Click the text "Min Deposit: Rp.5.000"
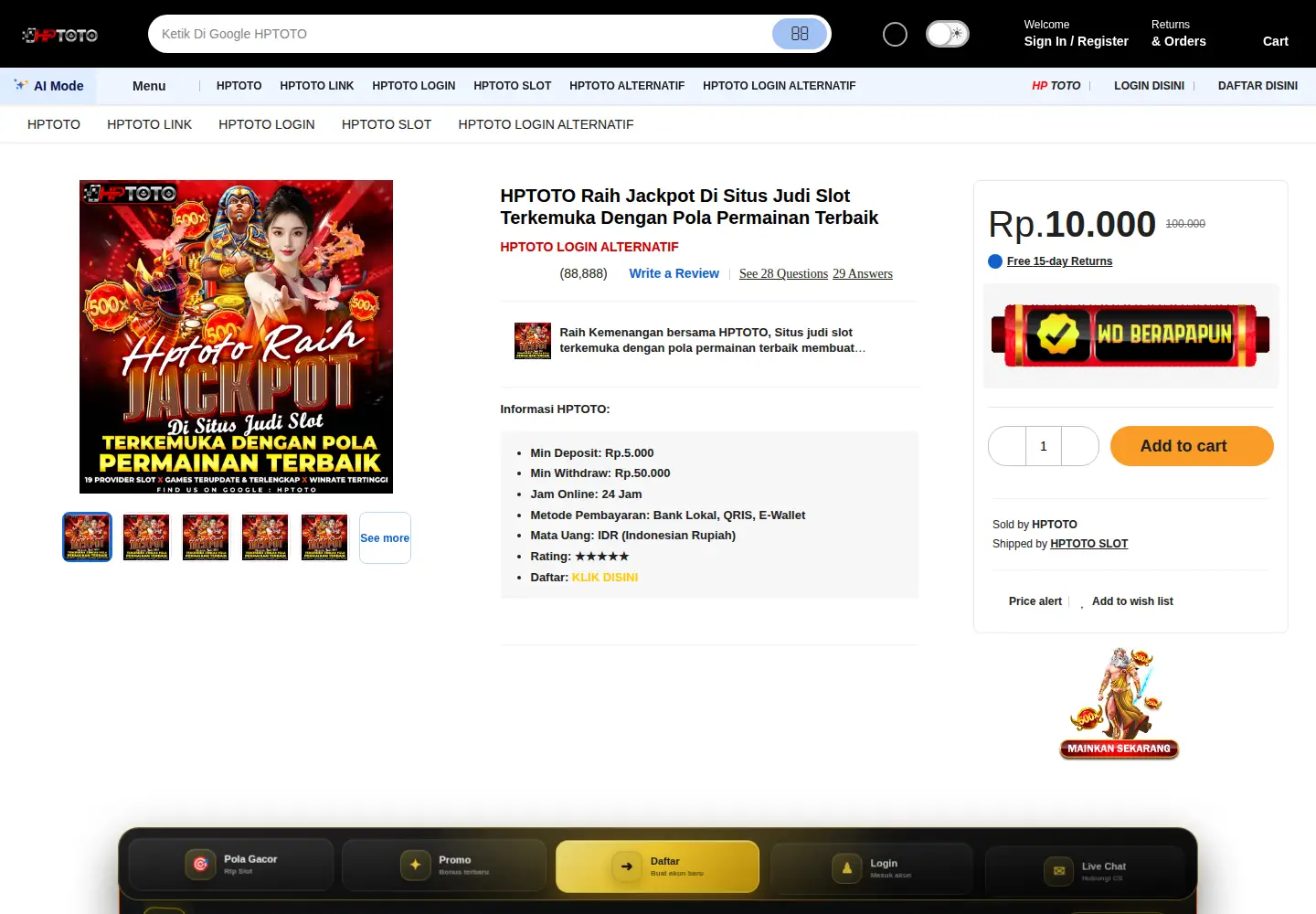This screenshot has width=1316, height=914. coord(592,453)
